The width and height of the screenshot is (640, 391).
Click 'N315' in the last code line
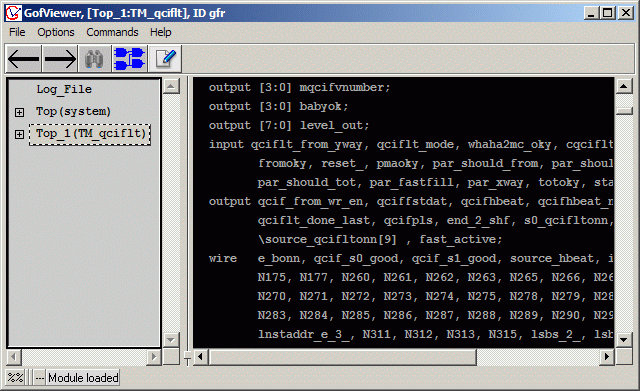pyautogui.click(x=502, y=334)
